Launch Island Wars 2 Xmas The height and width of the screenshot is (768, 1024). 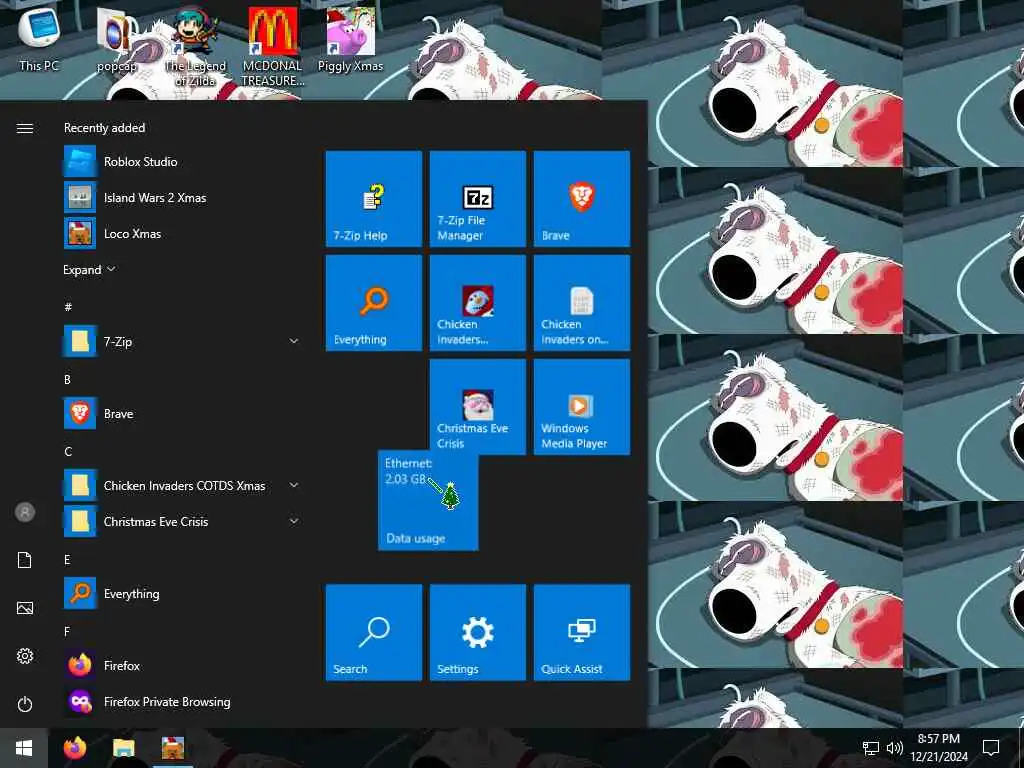click(183, 197)
